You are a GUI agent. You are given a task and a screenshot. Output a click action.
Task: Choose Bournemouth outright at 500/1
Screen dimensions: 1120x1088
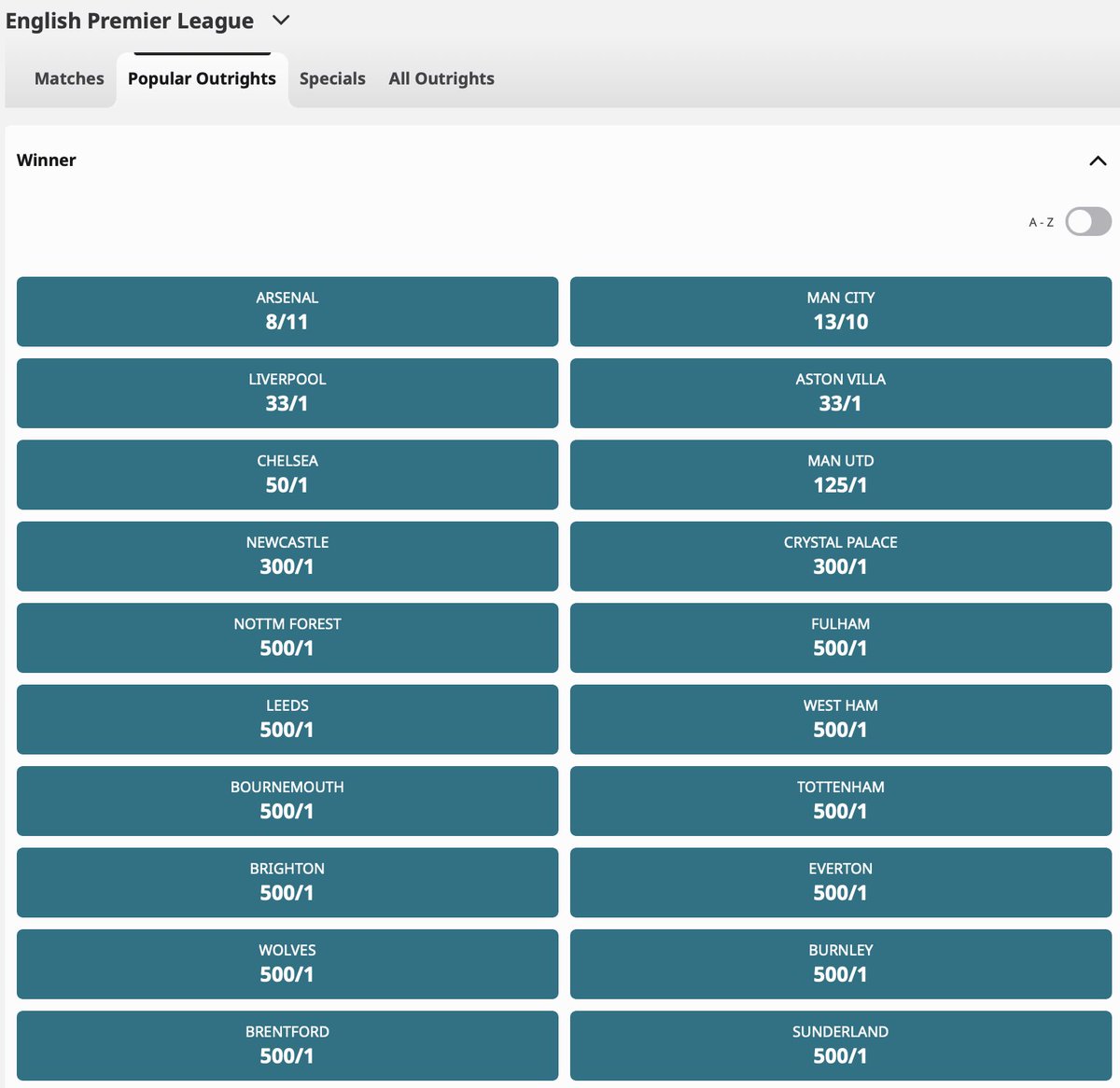[287, 801]
